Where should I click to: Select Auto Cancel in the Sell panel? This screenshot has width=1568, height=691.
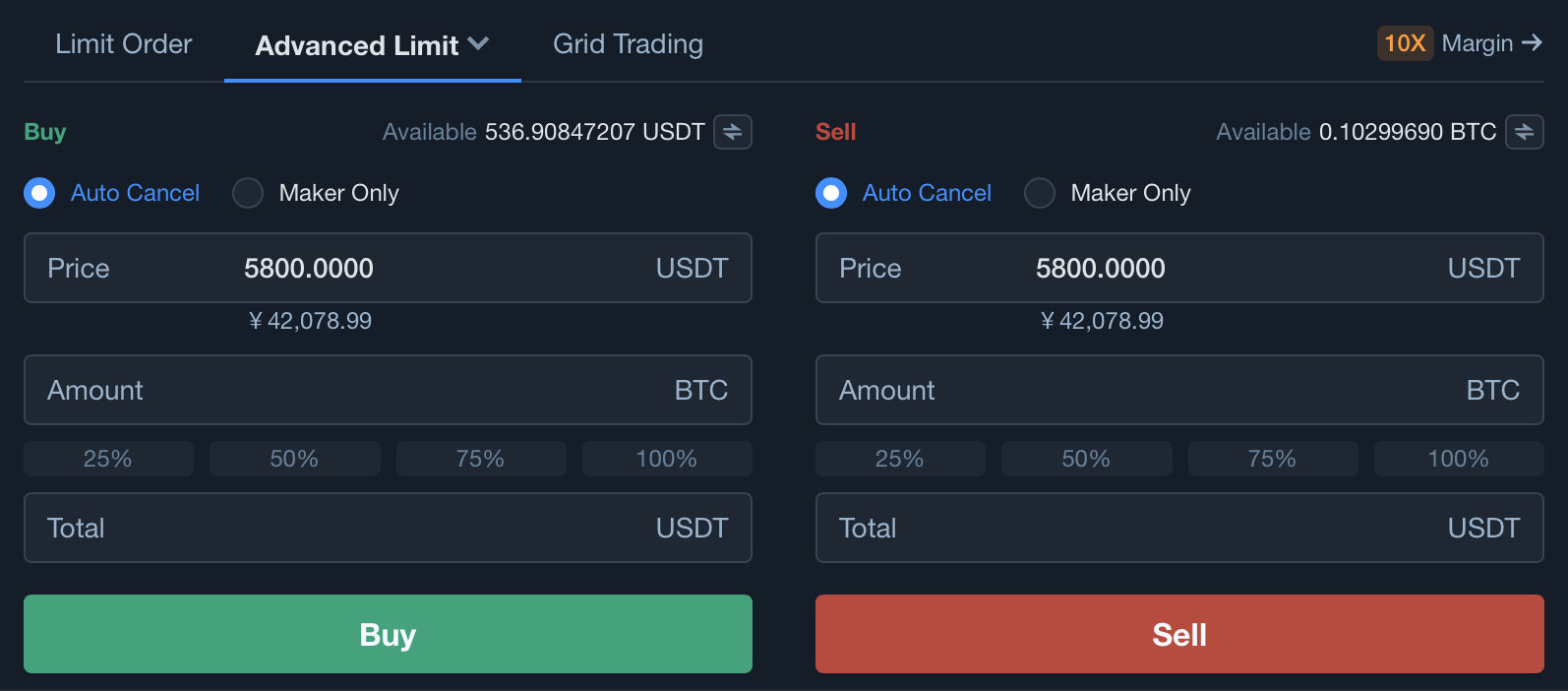pos(831,193)
